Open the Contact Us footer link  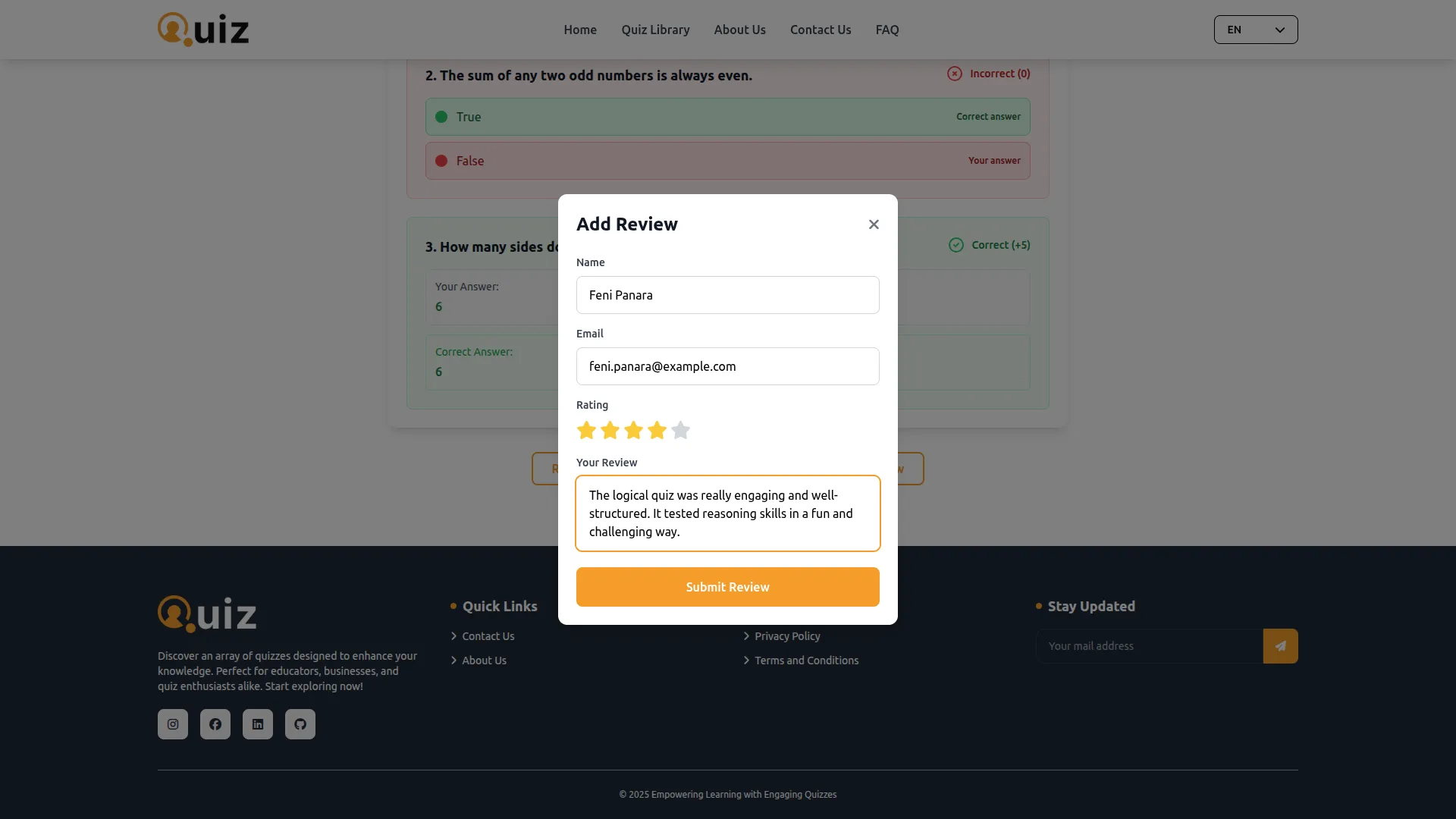pyautogui.click(x=488, y=636)
